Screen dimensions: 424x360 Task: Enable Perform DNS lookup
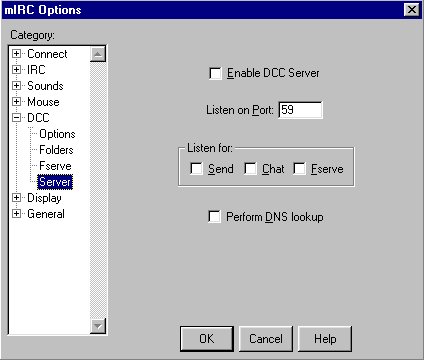pyautogui.click(x=214, y=217)
